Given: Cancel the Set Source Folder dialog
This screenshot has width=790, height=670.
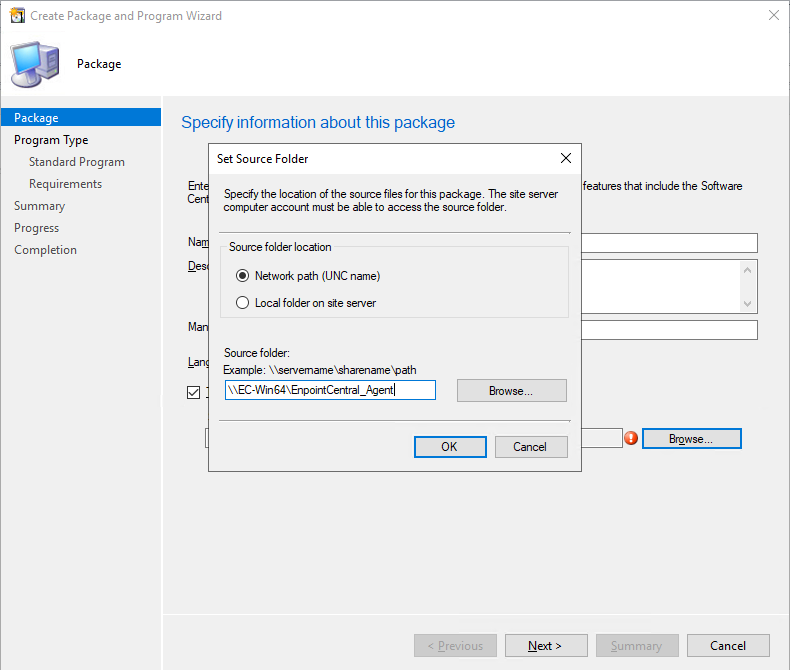Looking at the screenshot, I should (x=530, y=447).
